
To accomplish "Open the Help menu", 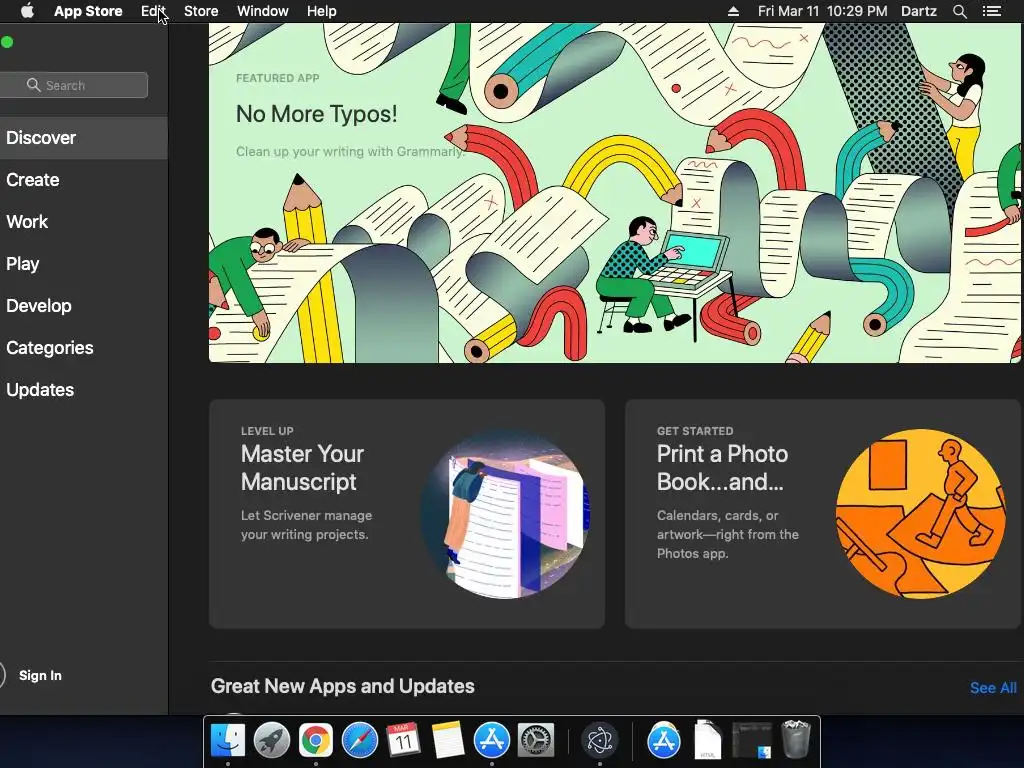I will tap(322, 11).
